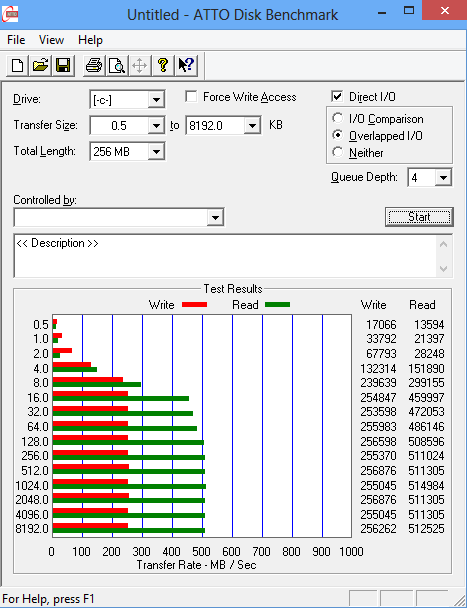Expand the Drive dropdown showing [-c-]
The width and height of the screenshot is (467, 608).
click(x=156, y=100)
